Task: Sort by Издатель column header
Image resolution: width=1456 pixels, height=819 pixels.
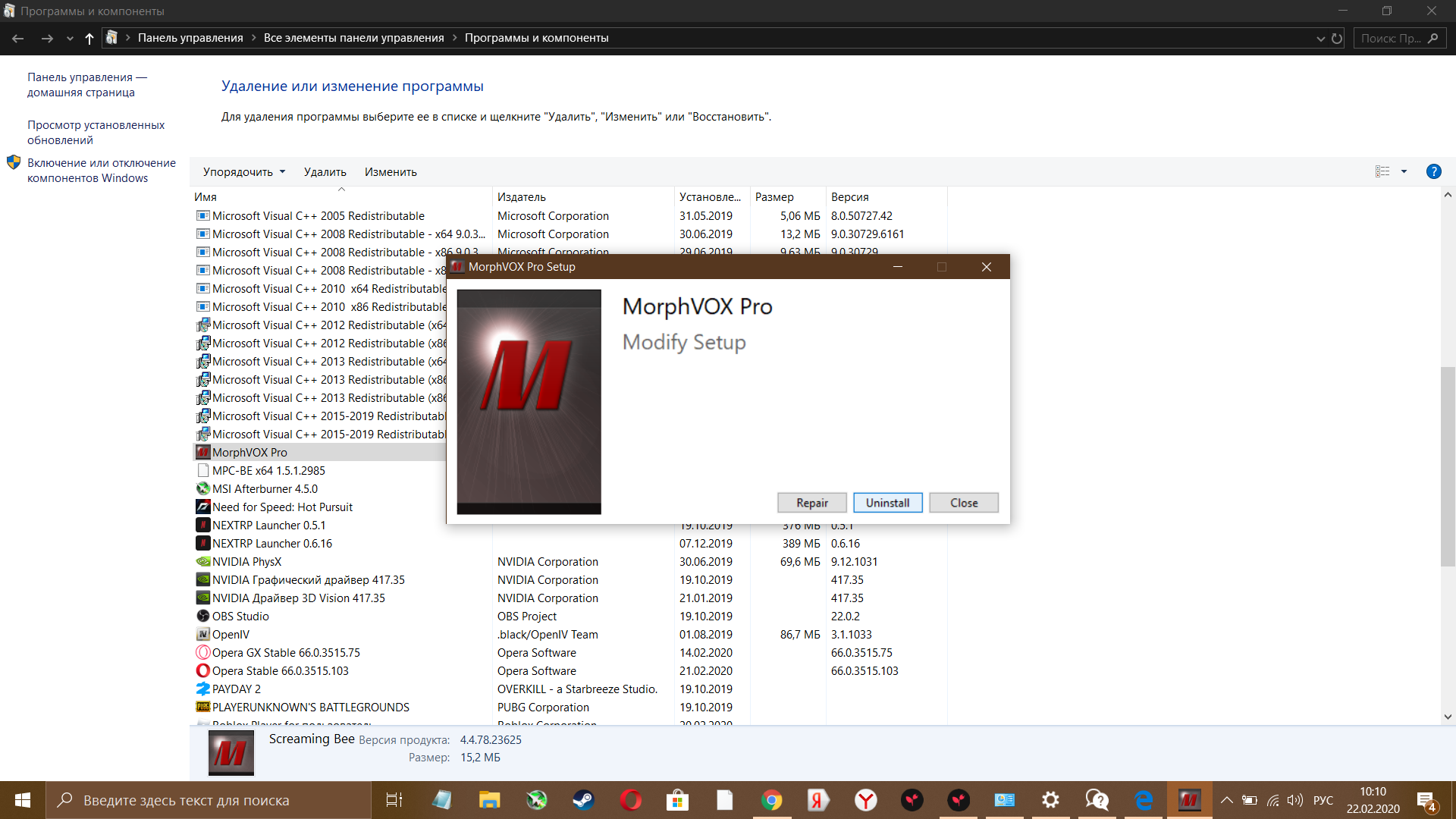Action: pos(583,197)
